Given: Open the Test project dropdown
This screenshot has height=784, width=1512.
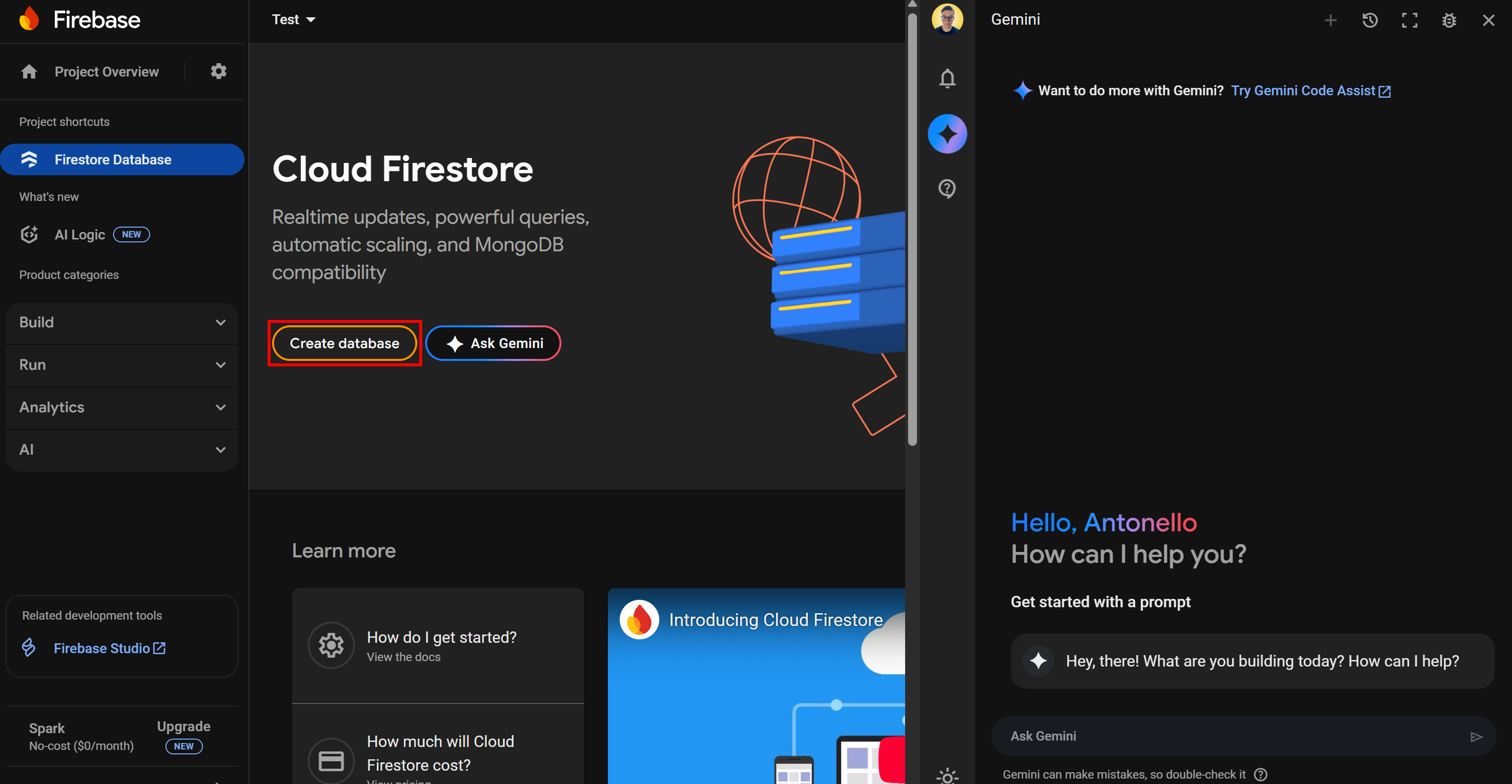Looking at the screenshot, I should pyautogui.click(x=293, y=20).
